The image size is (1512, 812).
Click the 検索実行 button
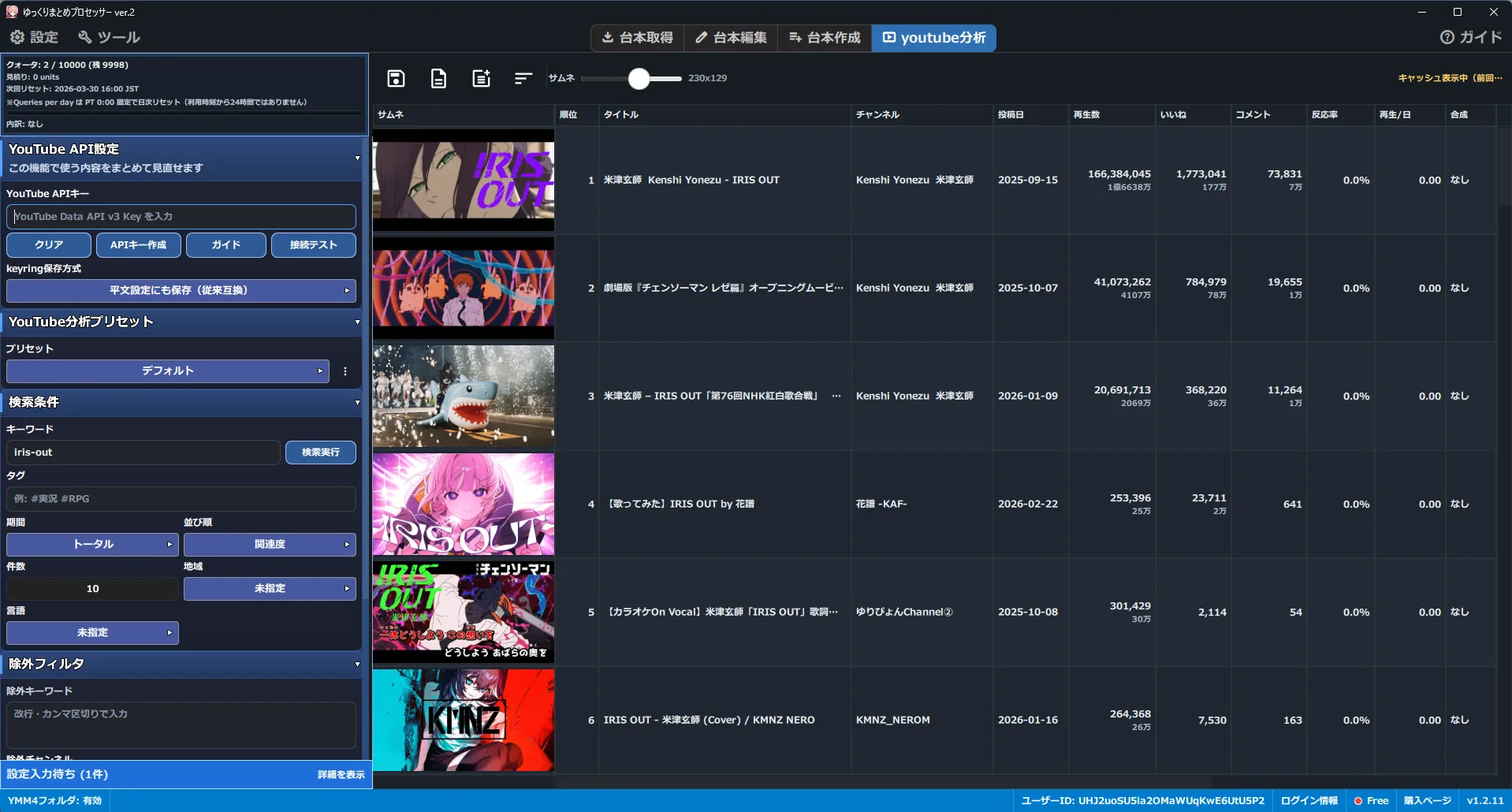click(x=321, y=453)
